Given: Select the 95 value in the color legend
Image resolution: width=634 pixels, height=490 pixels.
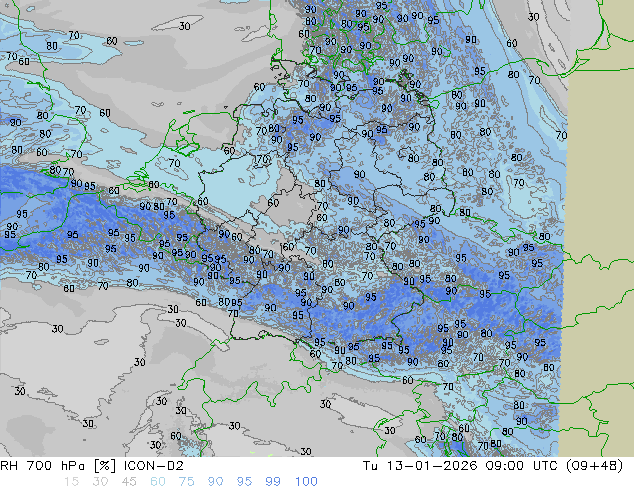Looking at the screenshot, I should coord(244,482).
